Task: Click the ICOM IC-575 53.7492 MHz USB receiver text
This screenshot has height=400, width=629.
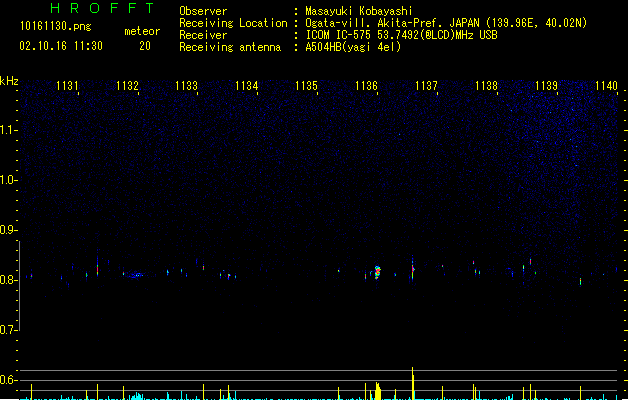Action: pyautogui.click(x=401, y=35)
